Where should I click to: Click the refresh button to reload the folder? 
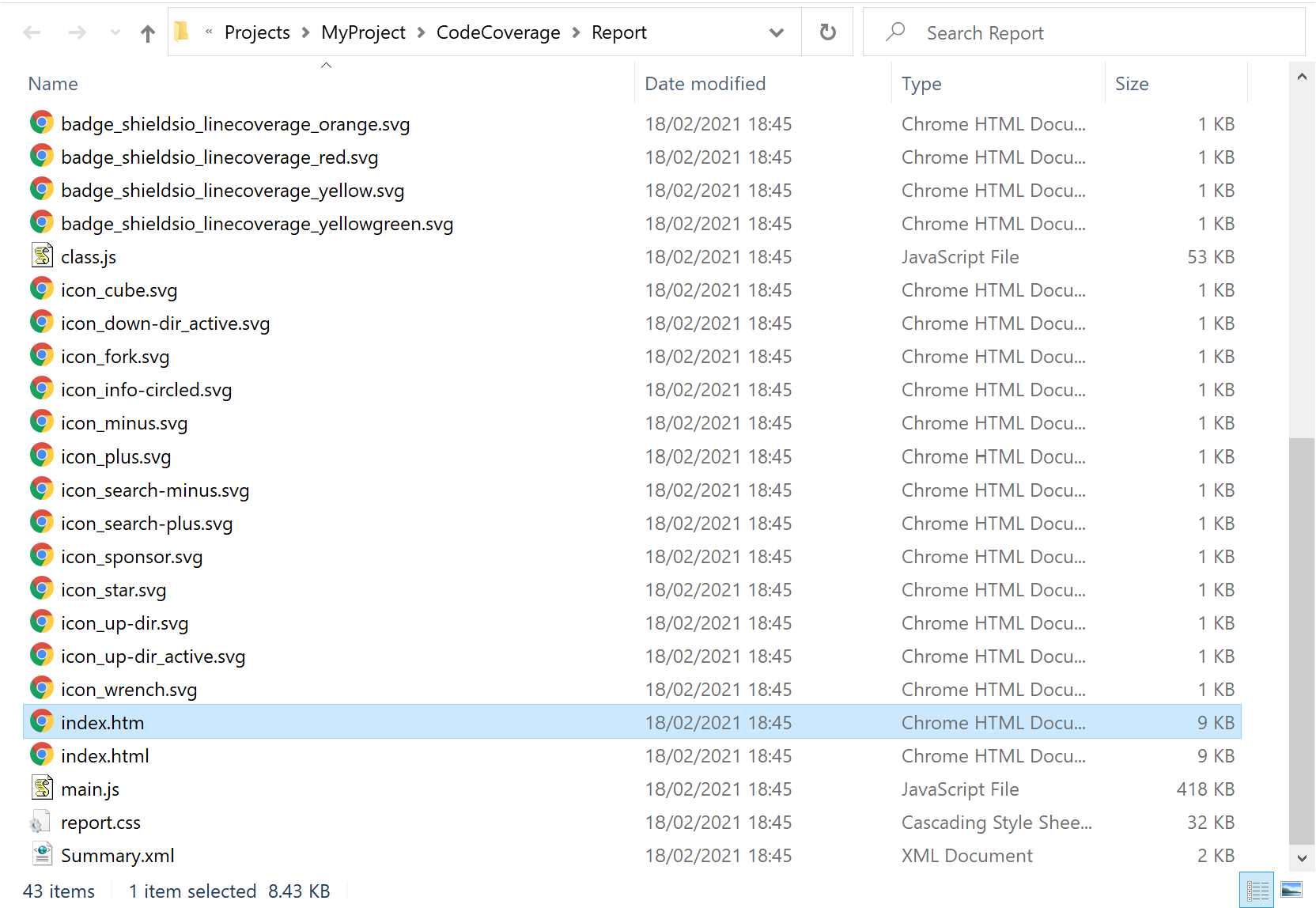click(x=826, y=32)
